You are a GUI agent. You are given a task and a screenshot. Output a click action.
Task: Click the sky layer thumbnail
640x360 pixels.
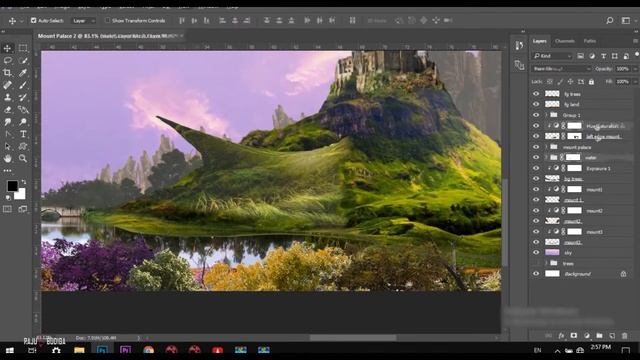coord(552,253)
